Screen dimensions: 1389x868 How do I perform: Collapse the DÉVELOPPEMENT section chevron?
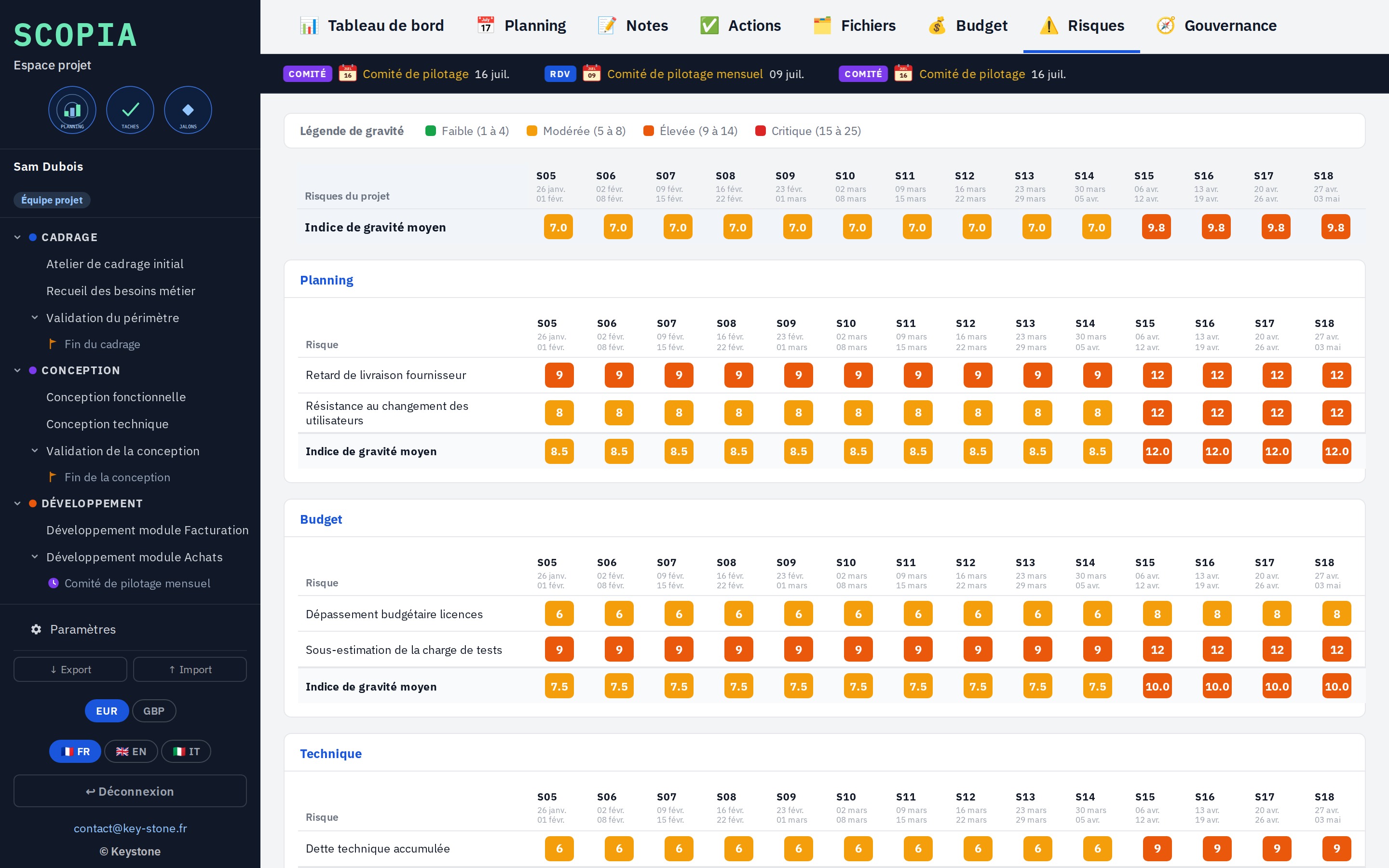click(17, 503)
